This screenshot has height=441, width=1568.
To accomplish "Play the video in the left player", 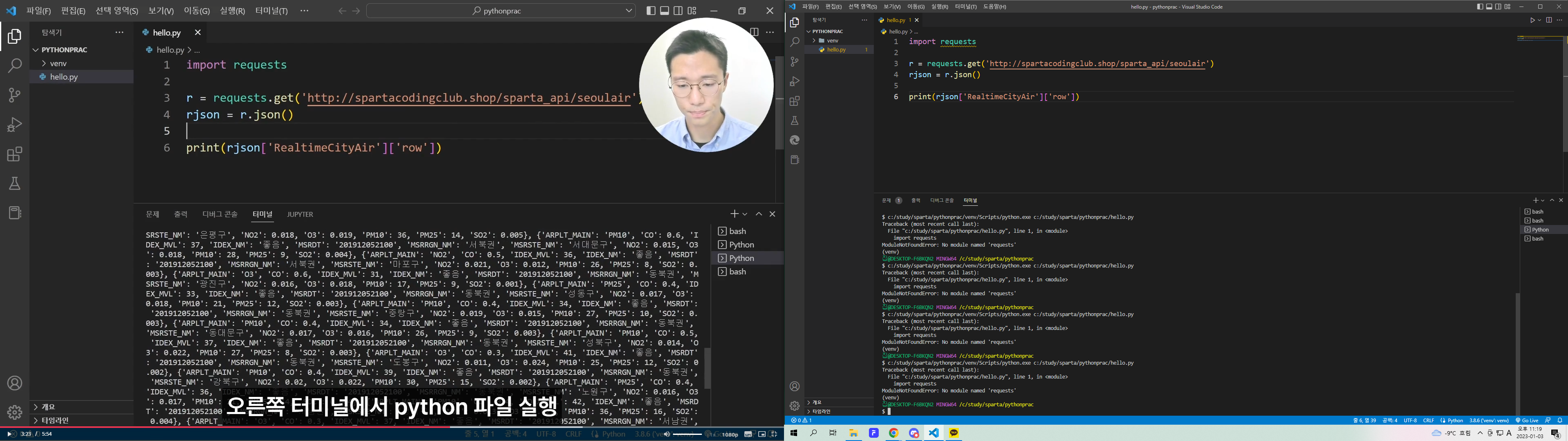I will tap(10, 434).
